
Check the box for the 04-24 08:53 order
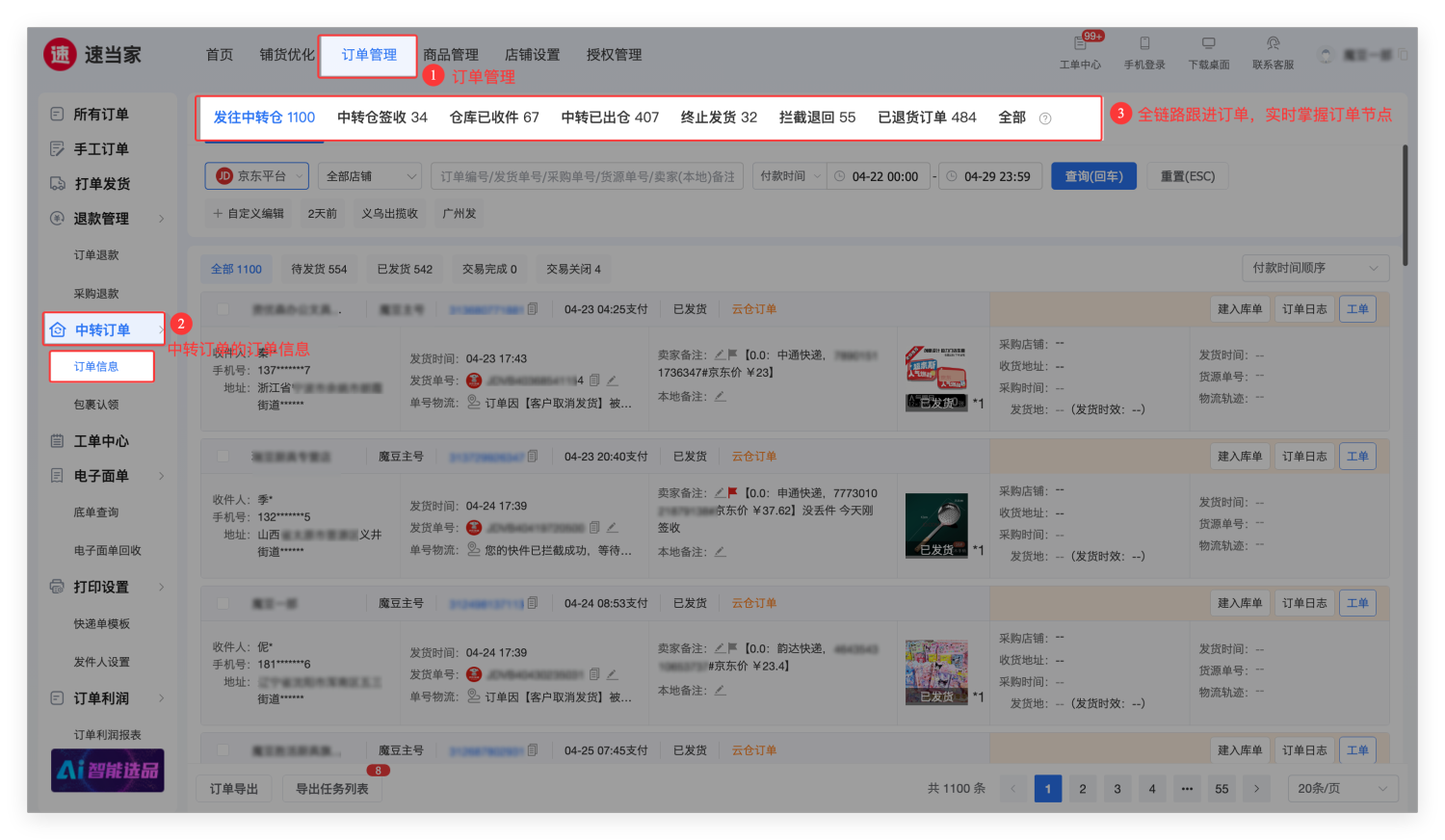223,603
